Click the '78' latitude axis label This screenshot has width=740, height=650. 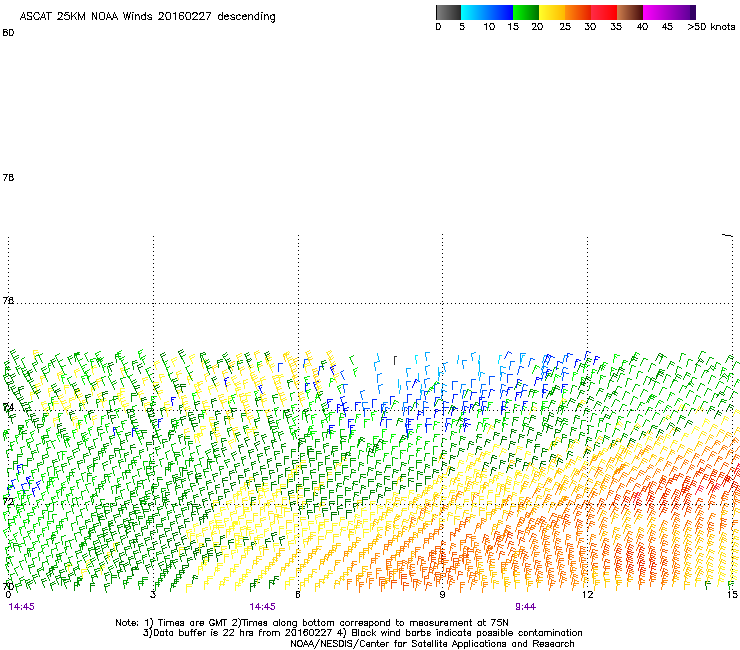(x=8, y=177)
